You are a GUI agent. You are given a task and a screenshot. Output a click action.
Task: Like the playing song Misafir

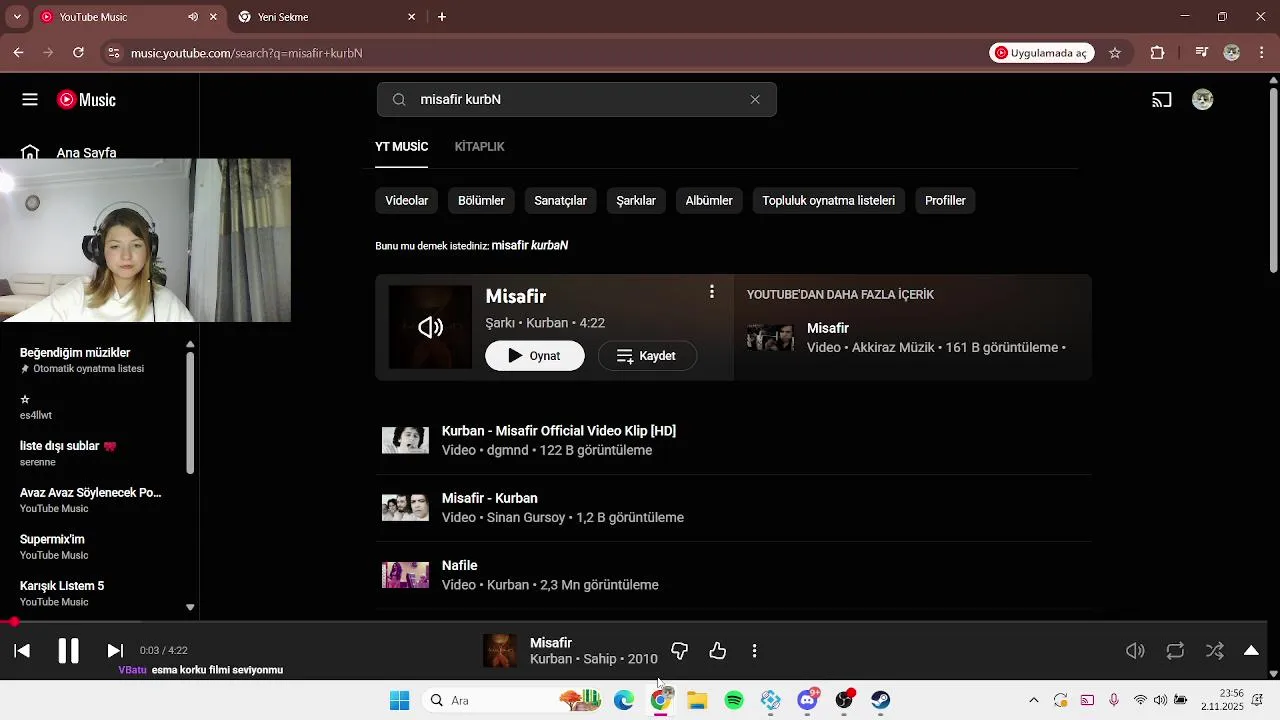(x=718, y=652)
